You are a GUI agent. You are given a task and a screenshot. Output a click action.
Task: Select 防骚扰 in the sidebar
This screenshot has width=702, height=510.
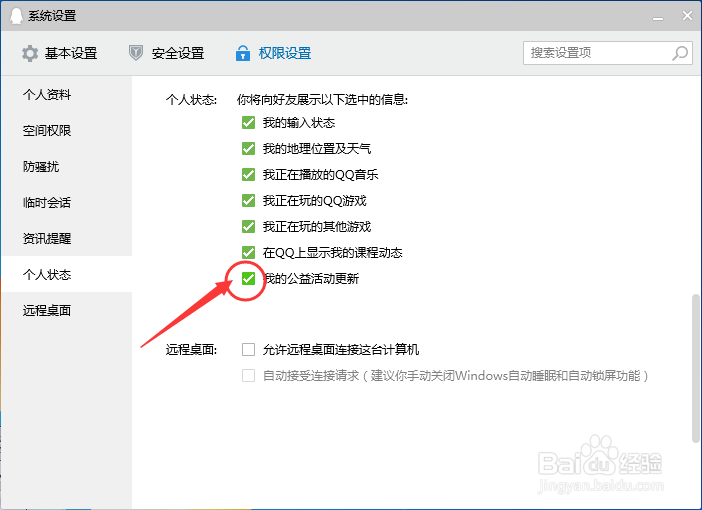[66, 167]
